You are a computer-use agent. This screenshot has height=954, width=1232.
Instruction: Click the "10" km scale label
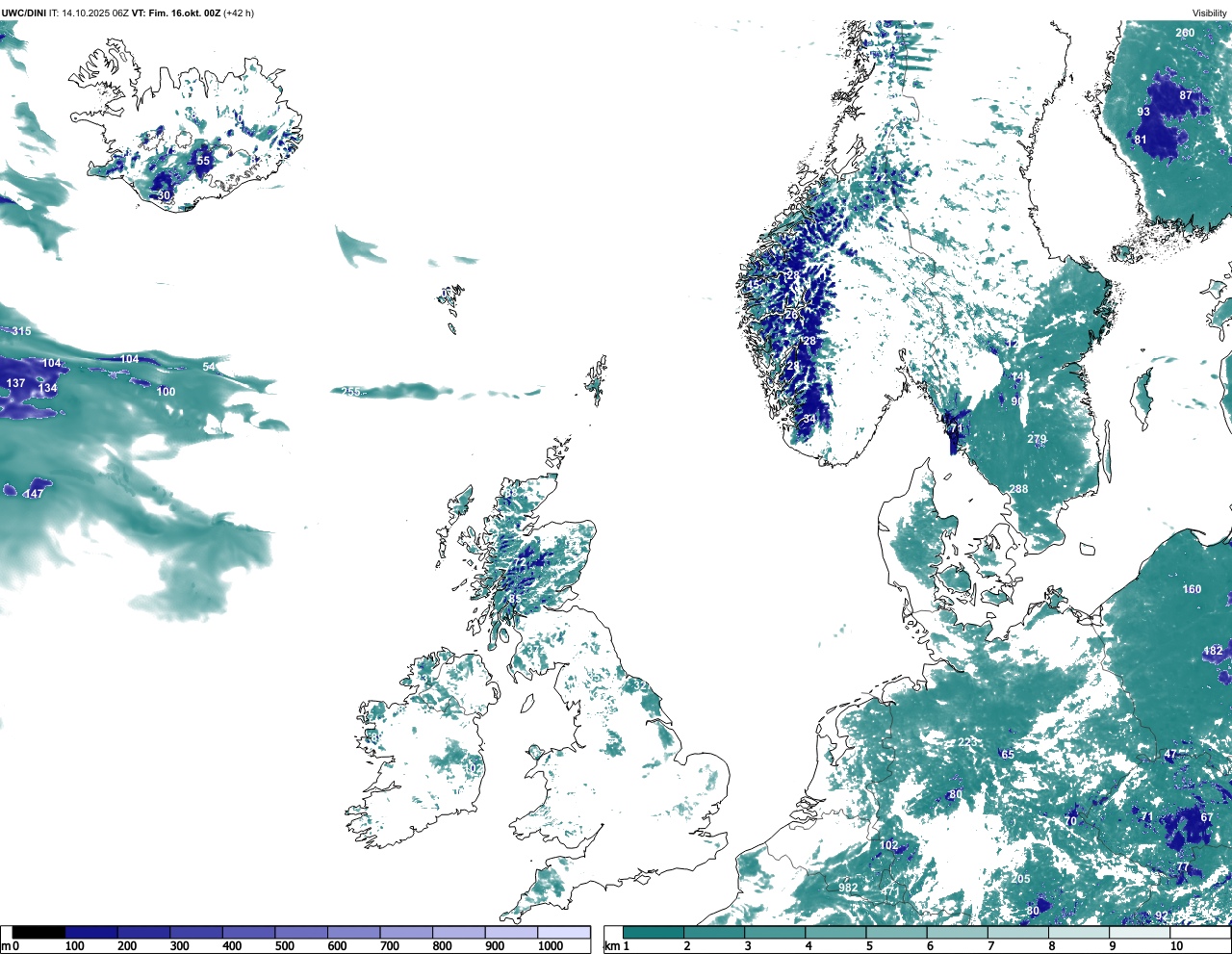[1176, 946]
